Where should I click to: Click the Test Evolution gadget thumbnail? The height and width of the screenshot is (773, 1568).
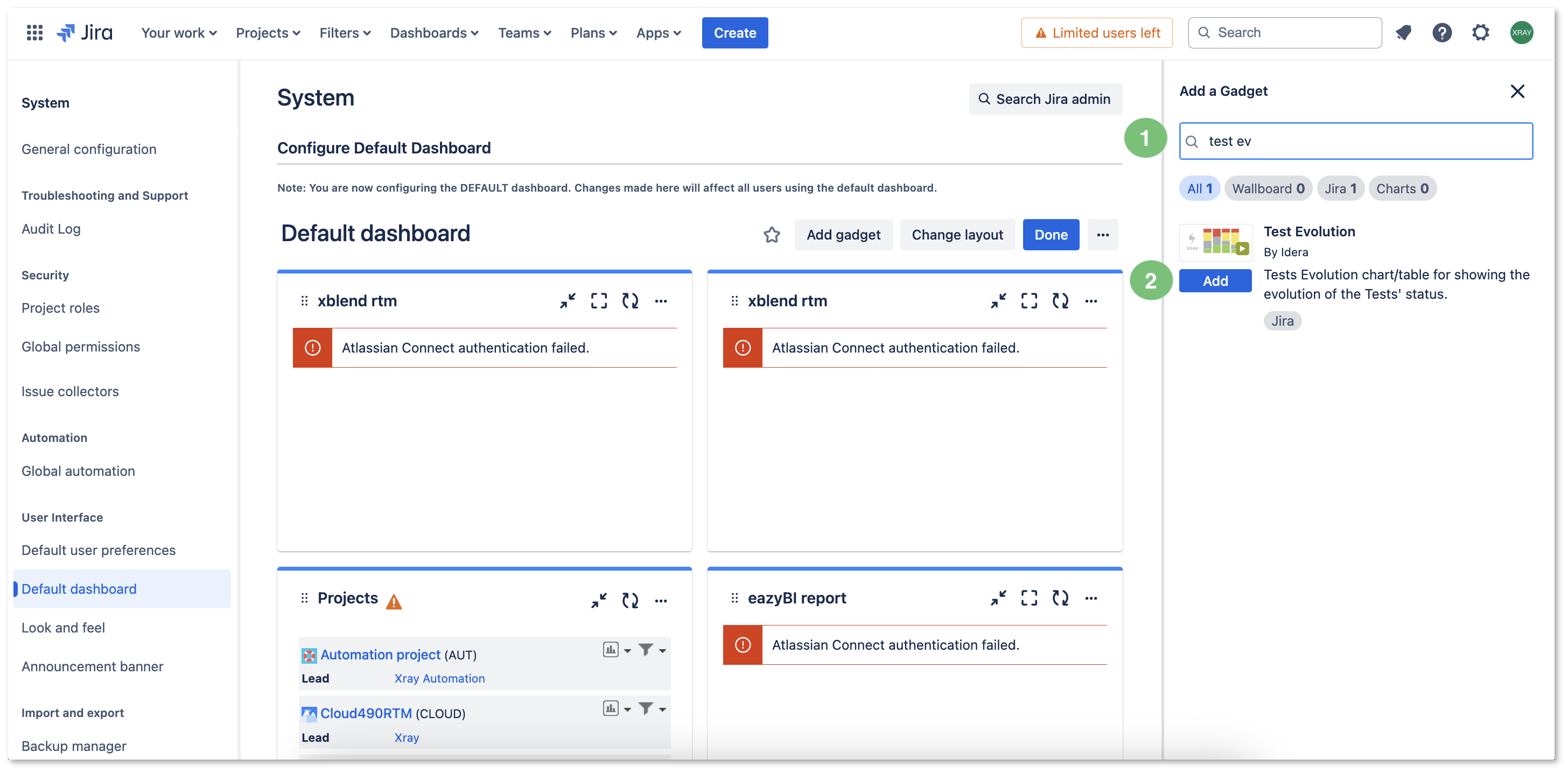click(1215, 242)
